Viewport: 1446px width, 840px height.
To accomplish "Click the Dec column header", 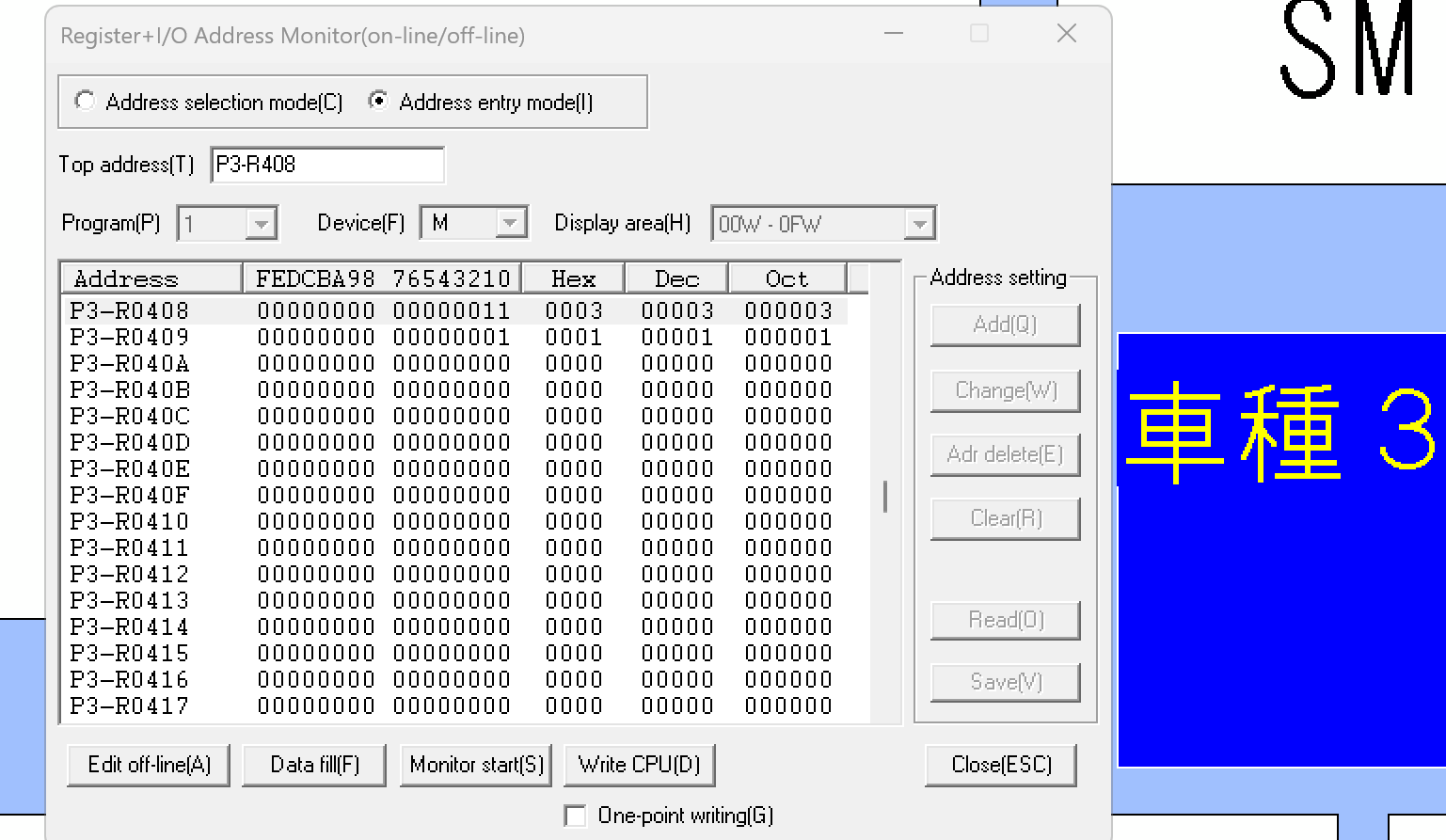I will point(676,279).
